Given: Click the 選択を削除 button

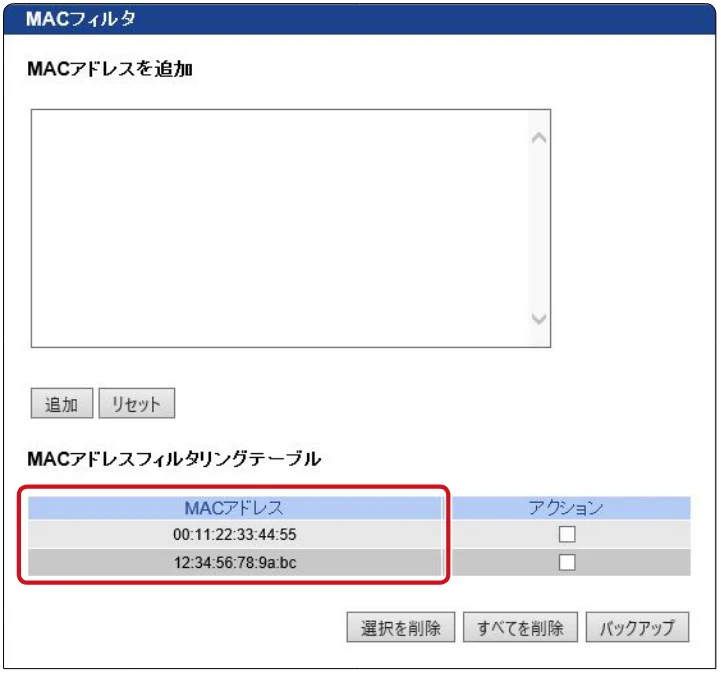Looking at the screenshot, I should [401, 627].
